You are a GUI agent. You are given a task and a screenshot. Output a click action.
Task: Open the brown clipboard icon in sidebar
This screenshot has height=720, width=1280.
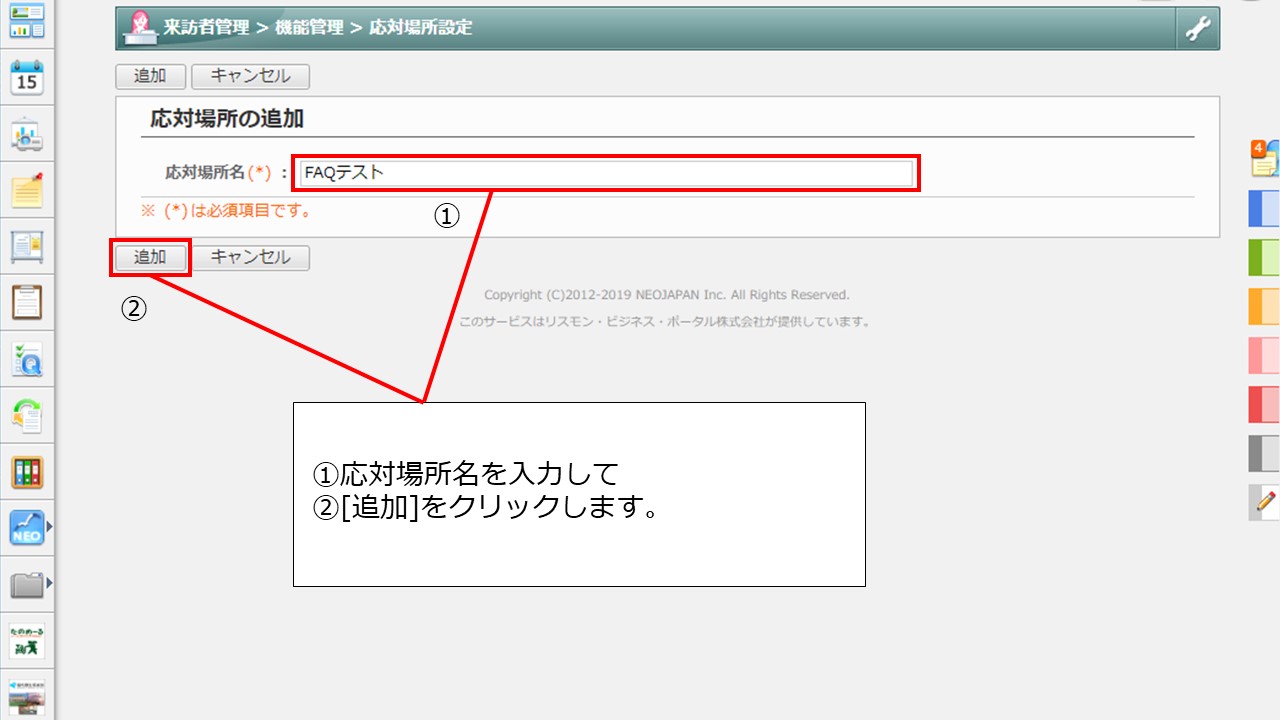point(27,301)
